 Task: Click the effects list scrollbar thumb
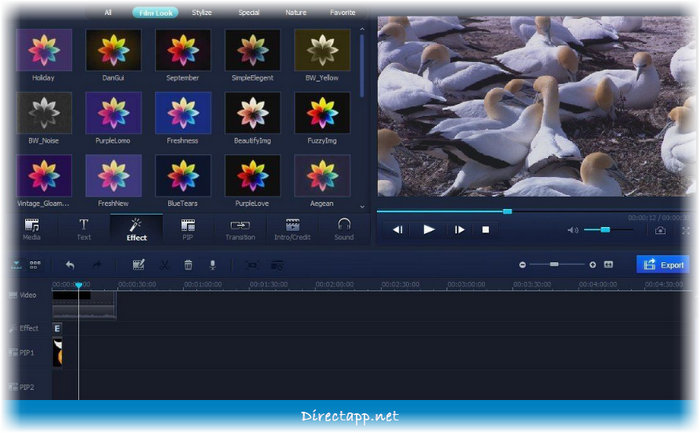(362, 66)
